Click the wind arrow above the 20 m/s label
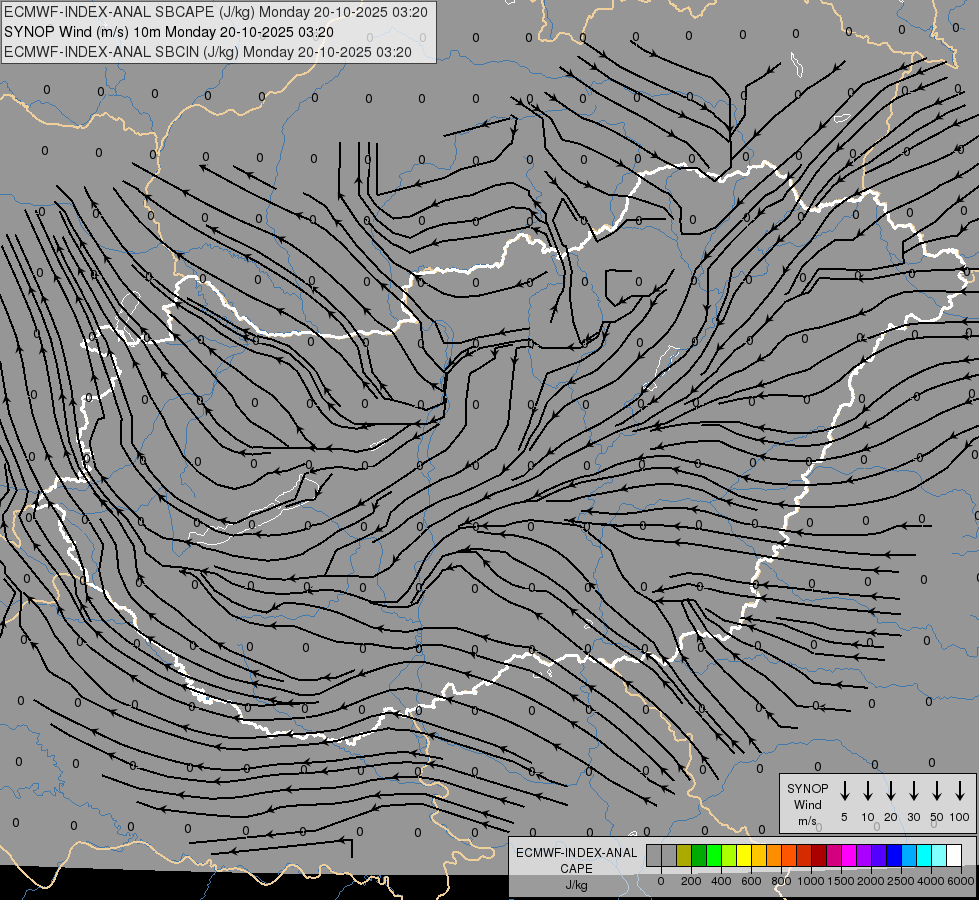Image resolution: width=979 pixels, height=900 pixels. pyautogui.click(x=891, y=791)
